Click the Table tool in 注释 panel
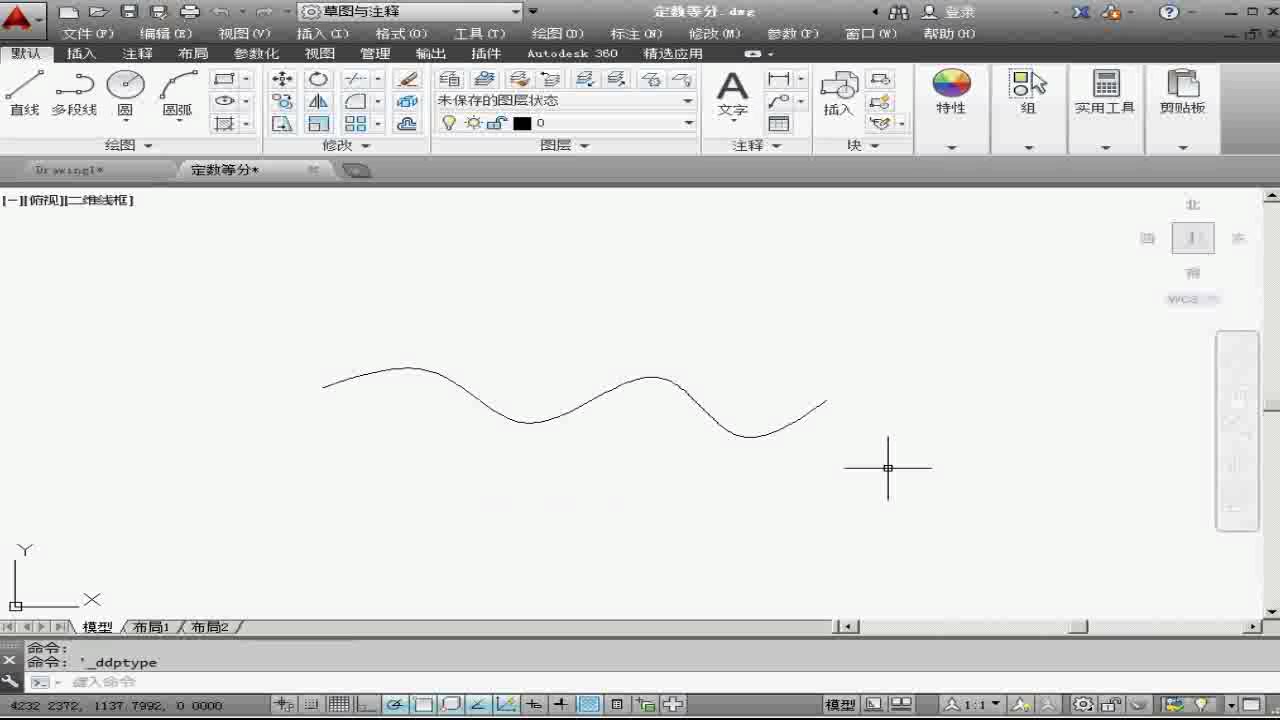This screenshot has width=1280, height=720. (x=778, y=124)
